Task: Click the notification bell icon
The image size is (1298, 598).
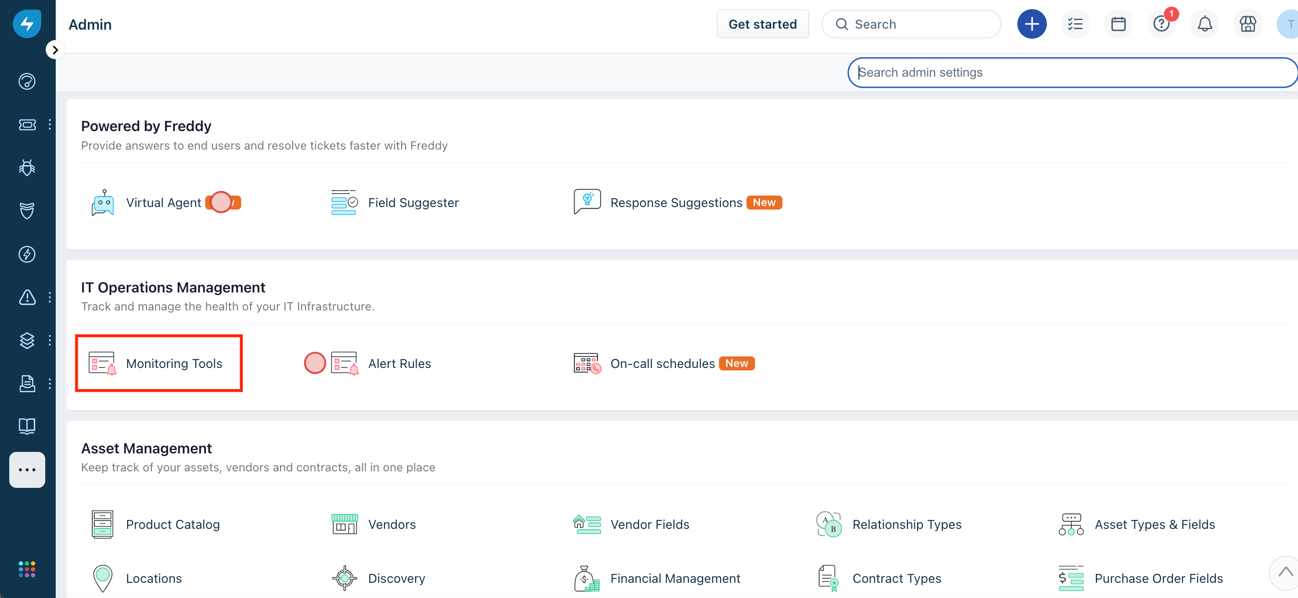Action: click(x=1204, y=23)
